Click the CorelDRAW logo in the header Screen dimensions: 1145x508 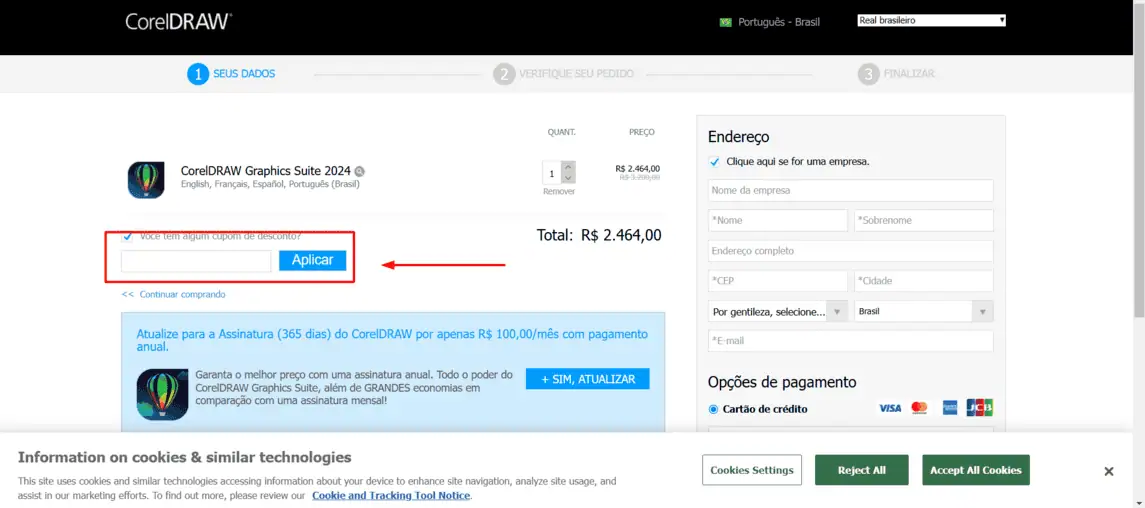pyautogui.click(x=179, y=21)
